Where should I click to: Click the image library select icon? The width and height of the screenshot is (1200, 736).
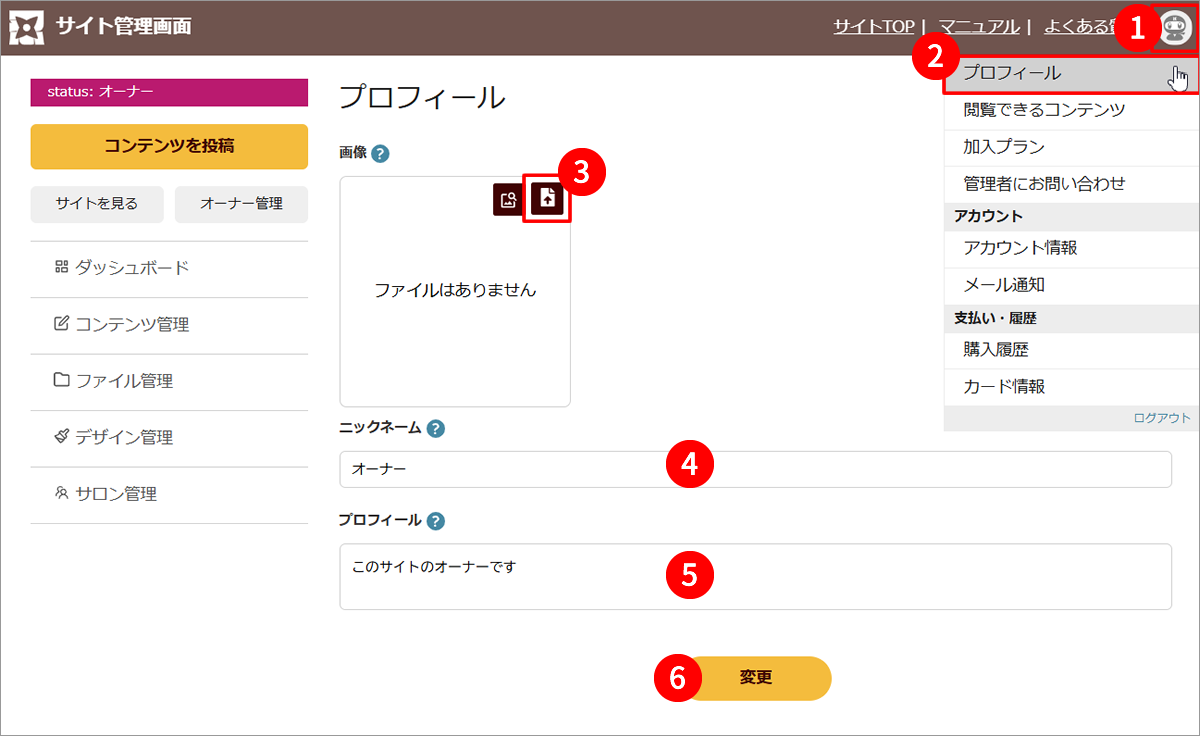point(508,199)
